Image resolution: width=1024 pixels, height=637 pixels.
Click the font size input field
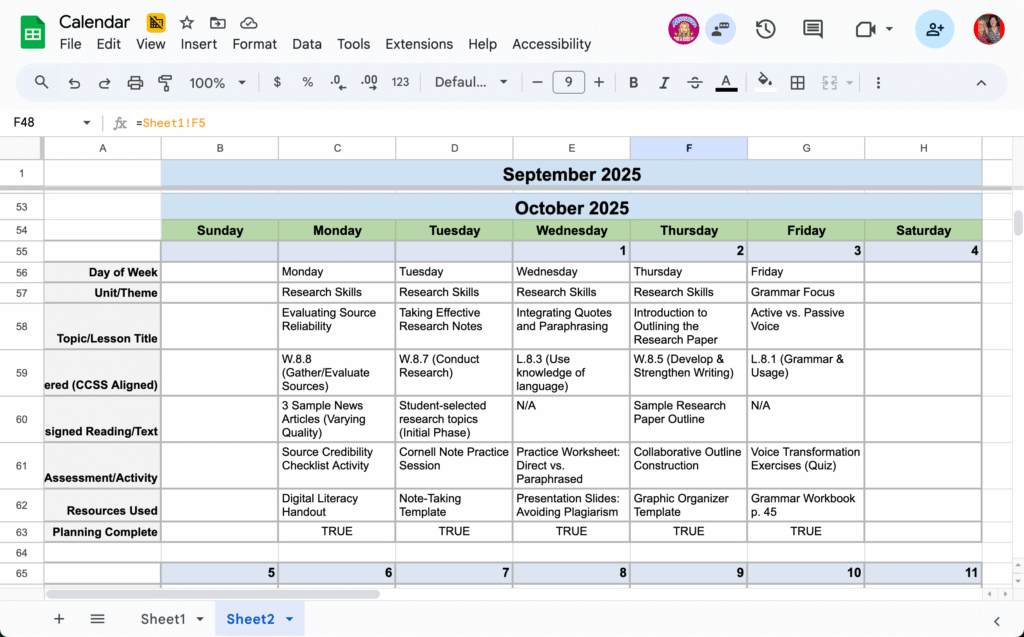(568, 83)
